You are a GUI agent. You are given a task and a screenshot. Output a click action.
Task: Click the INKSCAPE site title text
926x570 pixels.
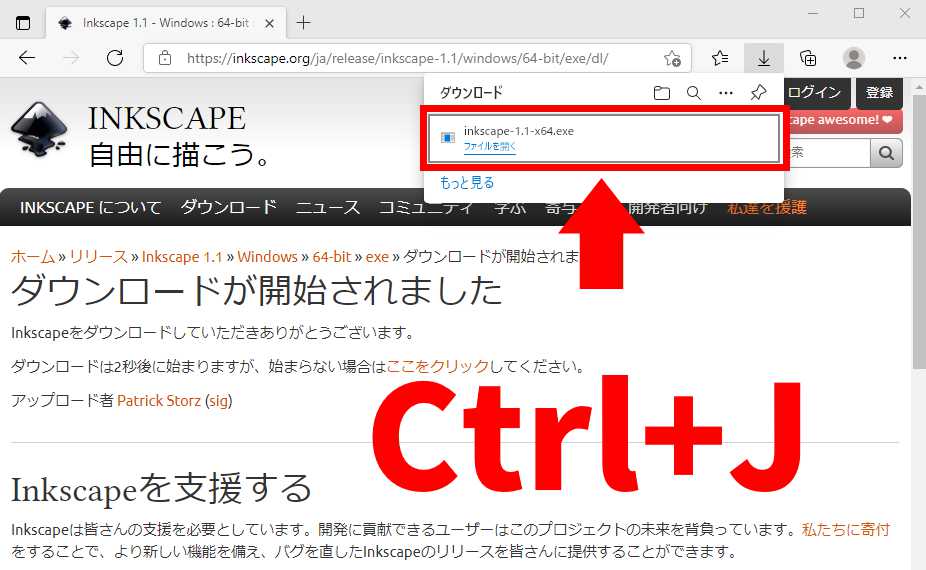coord(167,118)
